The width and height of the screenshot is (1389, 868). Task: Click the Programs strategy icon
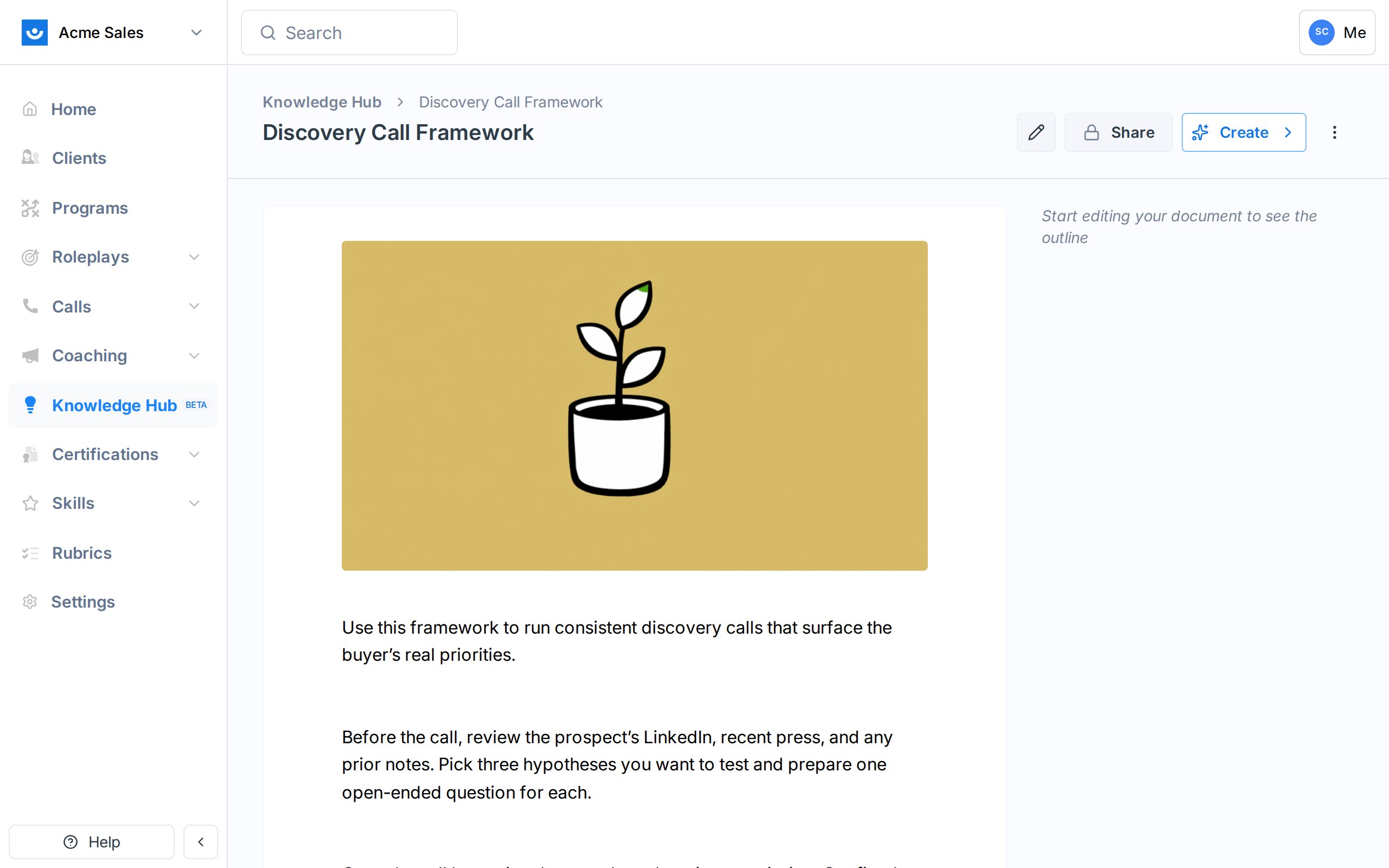click(x=30, y=208)
